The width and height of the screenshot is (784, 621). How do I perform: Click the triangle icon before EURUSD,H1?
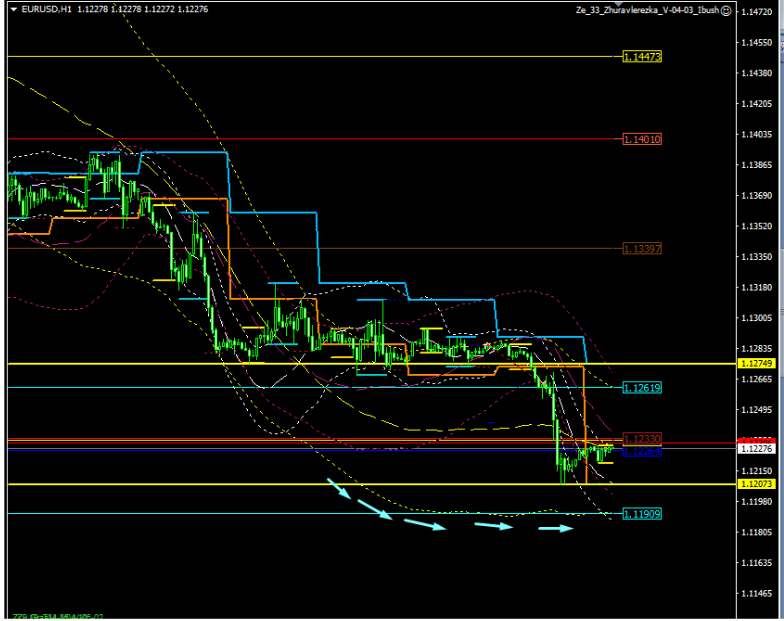[11, 9]
